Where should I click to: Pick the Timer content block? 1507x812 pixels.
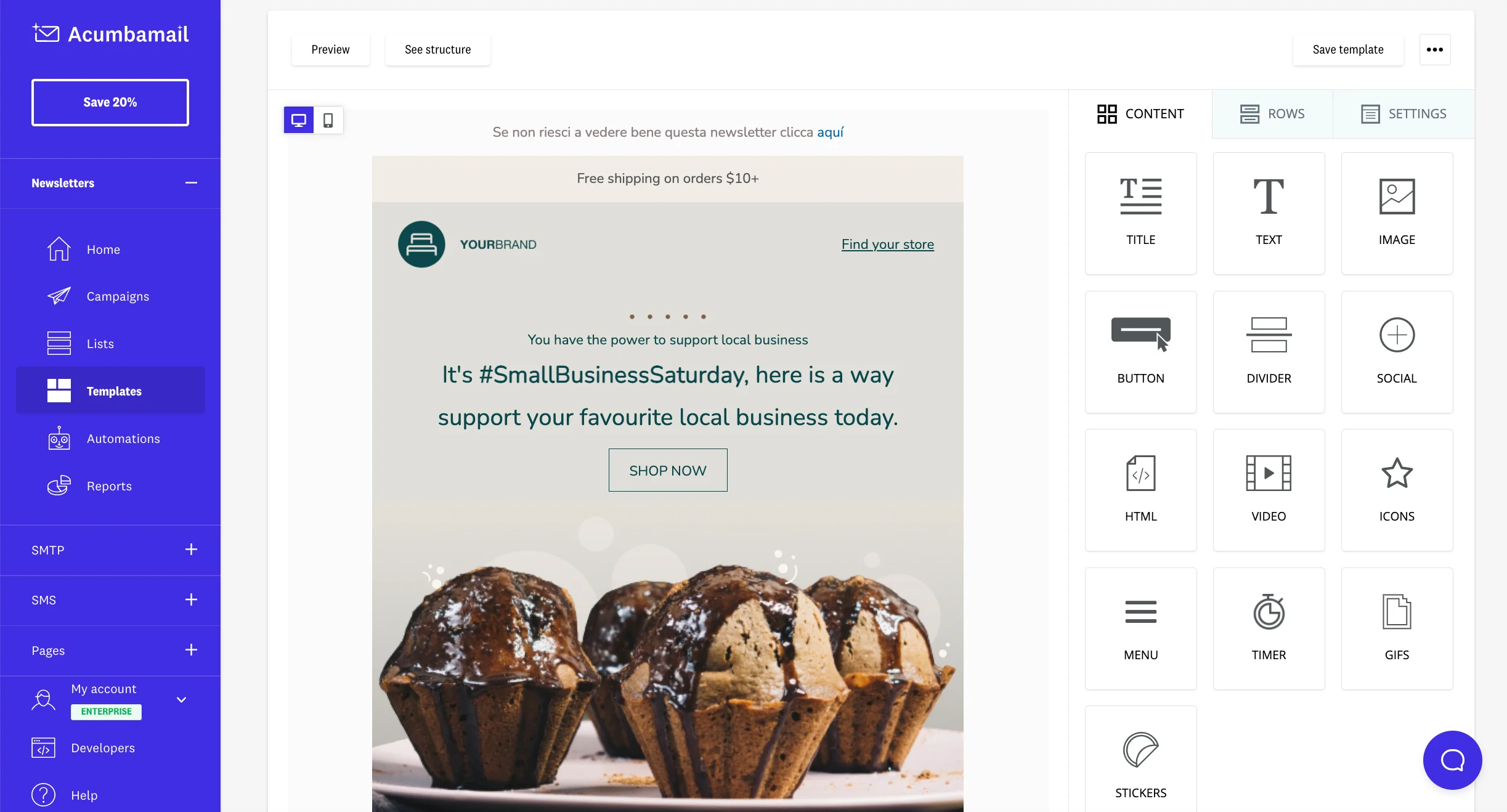point(1269,628)
